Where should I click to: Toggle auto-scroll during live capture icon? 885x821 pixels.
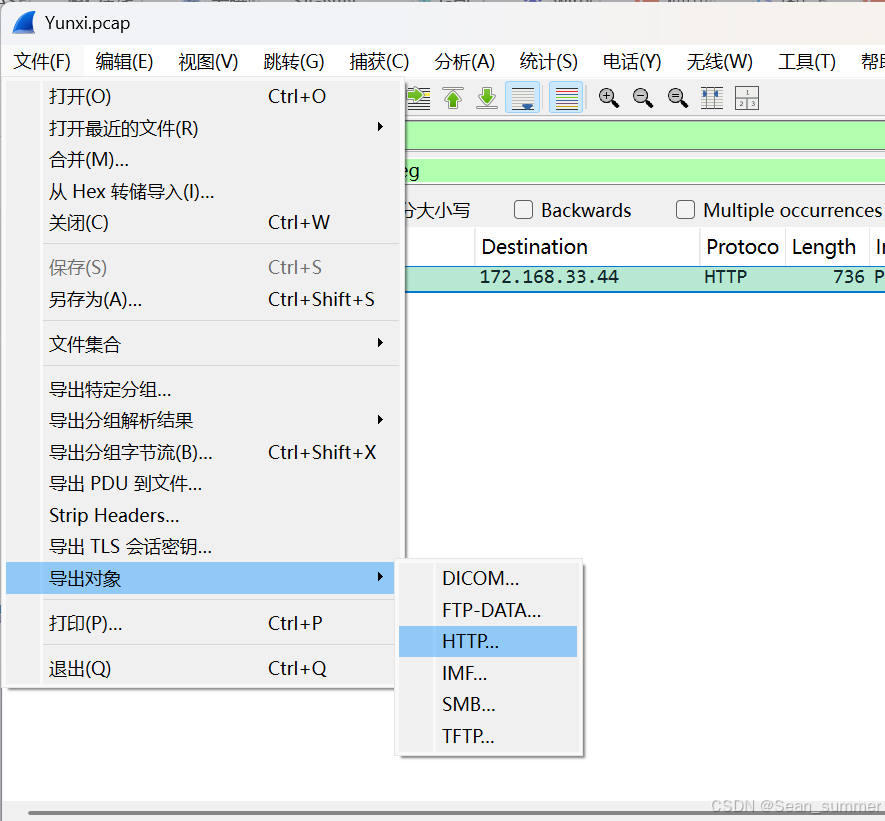point(522,98)
